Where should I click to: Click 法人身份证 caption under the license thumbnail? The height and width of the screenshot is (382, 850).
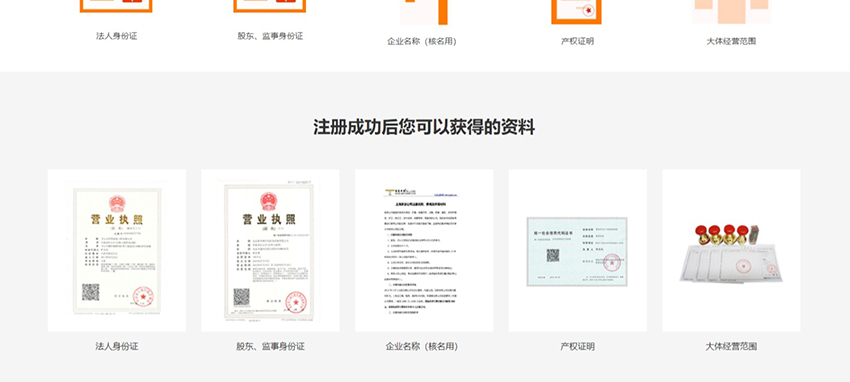tap(117, 346)
